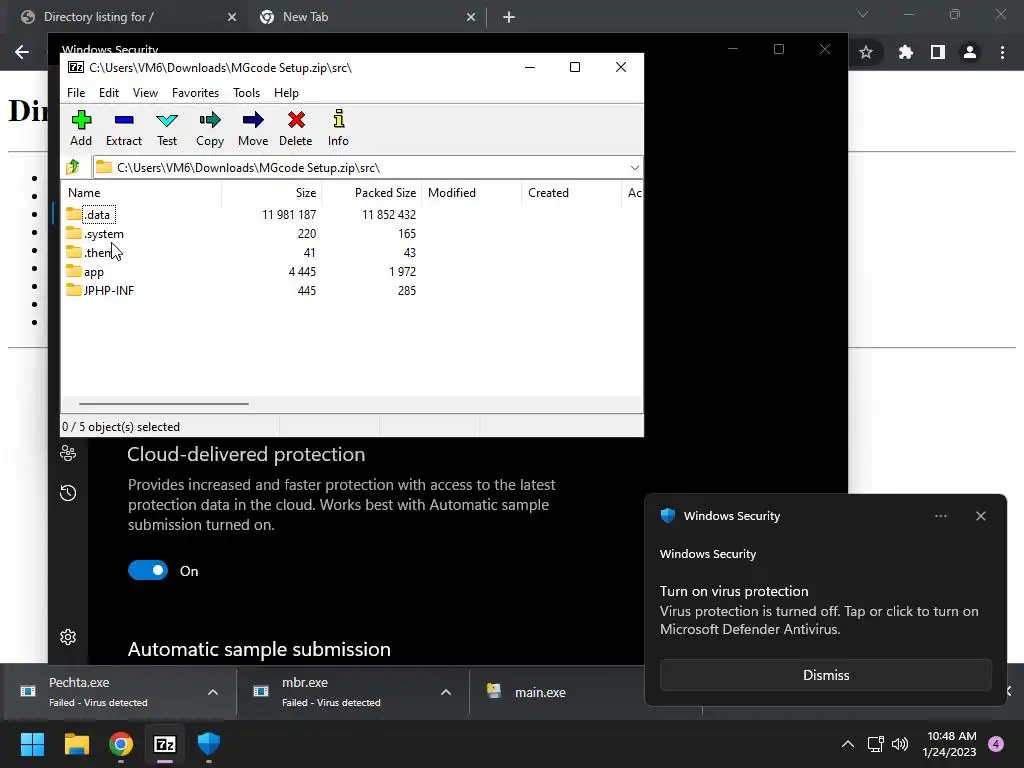Viewport: 1024px width, 768px height.
Task: Switch to 7-Zip in taskbar
Action: pyautogui.click(x=165, y=744)
